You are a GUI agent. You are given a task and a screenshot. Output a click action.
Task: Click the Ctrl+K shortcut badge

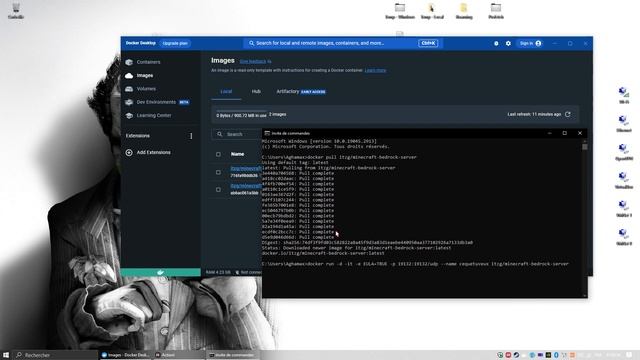[428, 43]
